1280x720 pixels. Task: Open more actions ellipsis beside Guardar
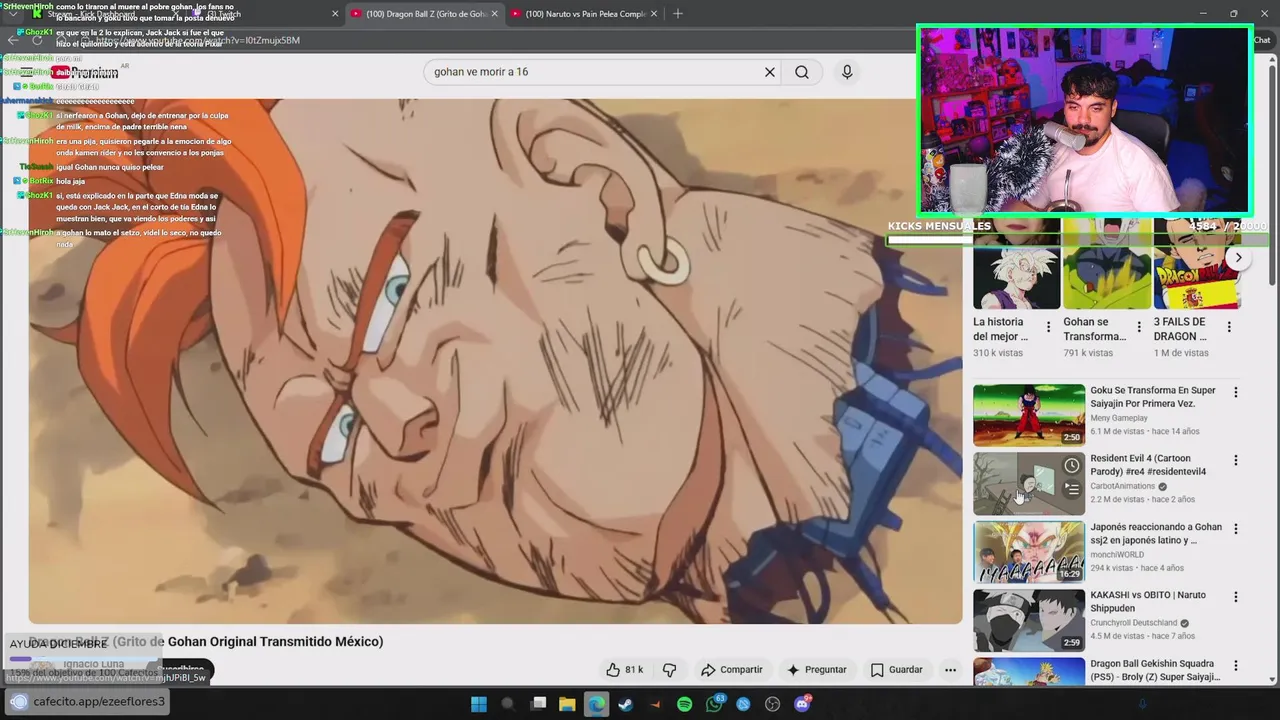(x=950, y=670)
